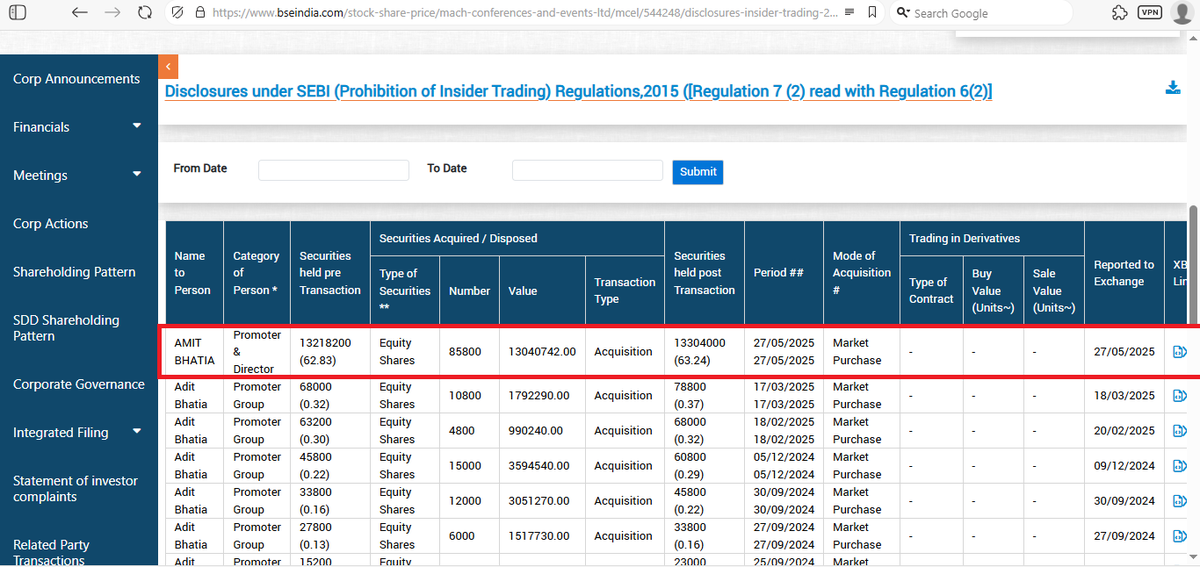Click the Securities Acquired / Disposed header
Viewport: 1200px width, 567px height.
(x=518, y=238)
